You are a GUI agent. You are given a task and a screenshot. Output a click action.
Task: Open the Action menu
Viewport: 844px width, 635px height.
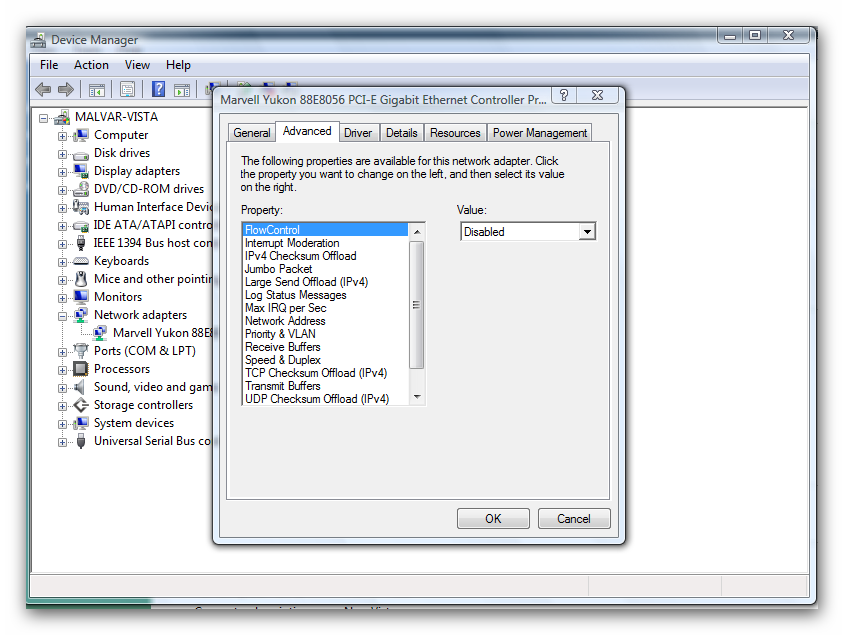point(91,64)
